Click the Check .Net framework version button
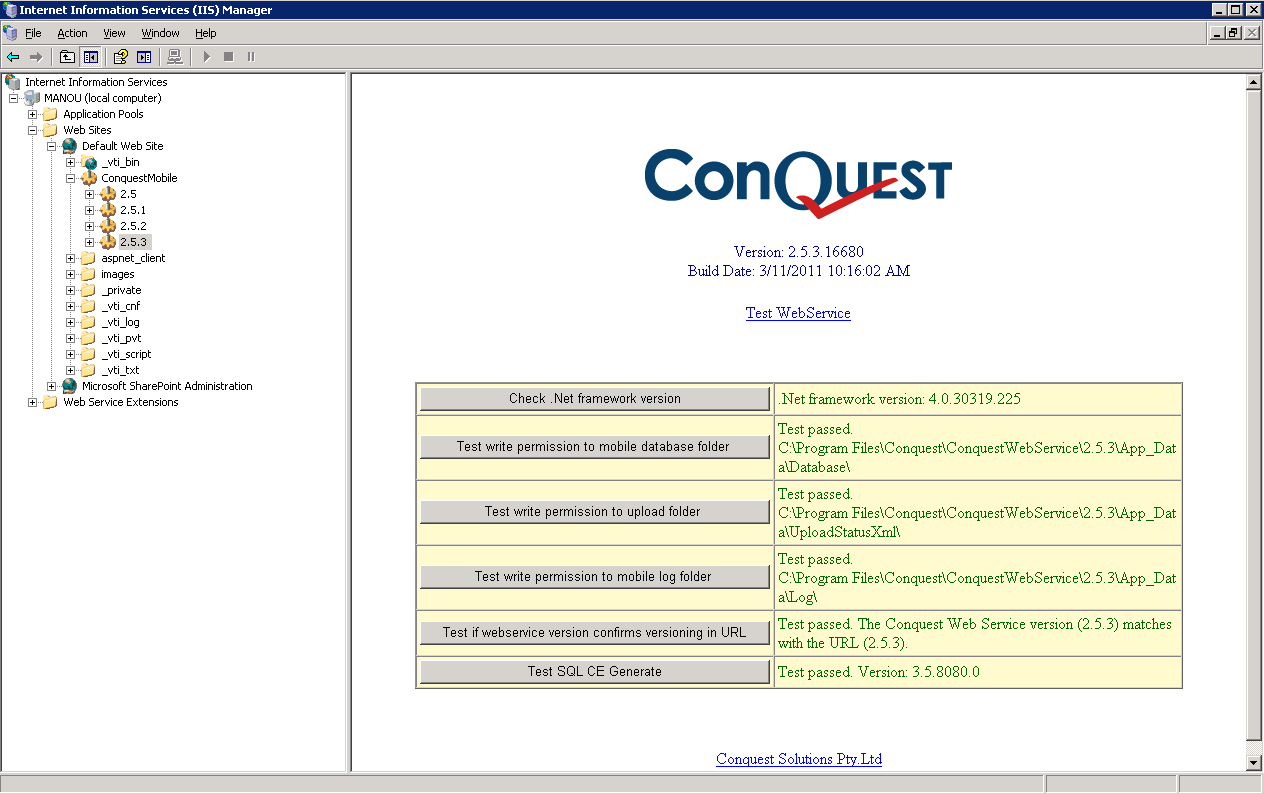 coord(595,399)
